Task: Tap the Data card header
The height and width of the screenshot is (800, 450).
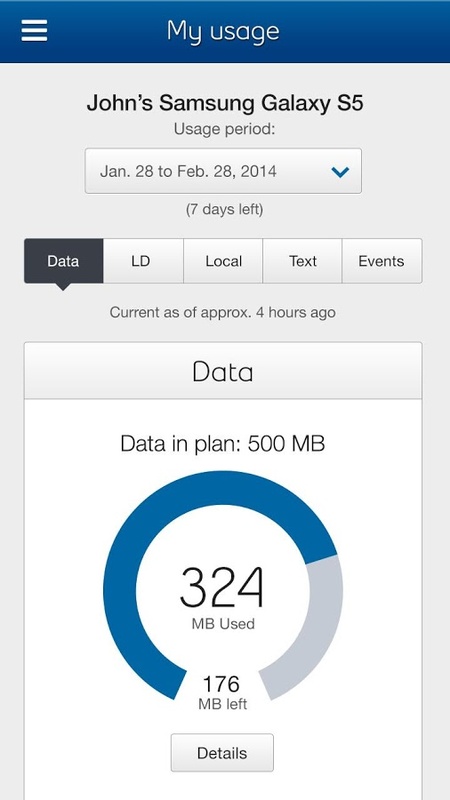Action: point(223,371)
